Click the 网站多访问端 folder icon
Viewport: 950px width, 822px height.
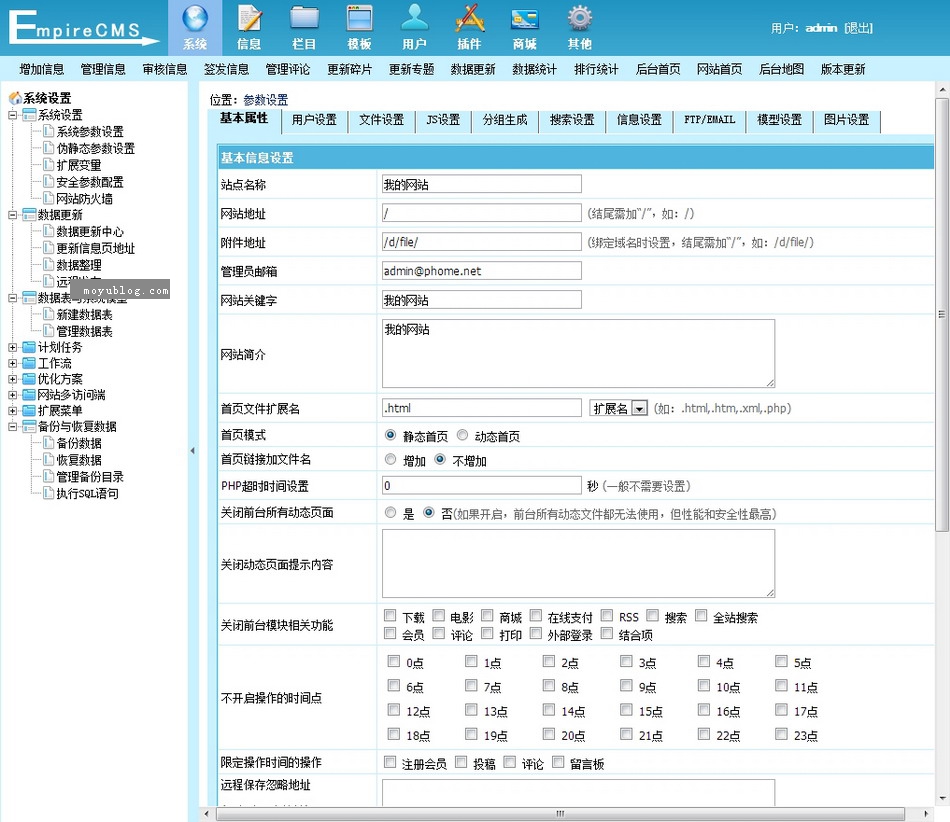(x=29, y=394)
